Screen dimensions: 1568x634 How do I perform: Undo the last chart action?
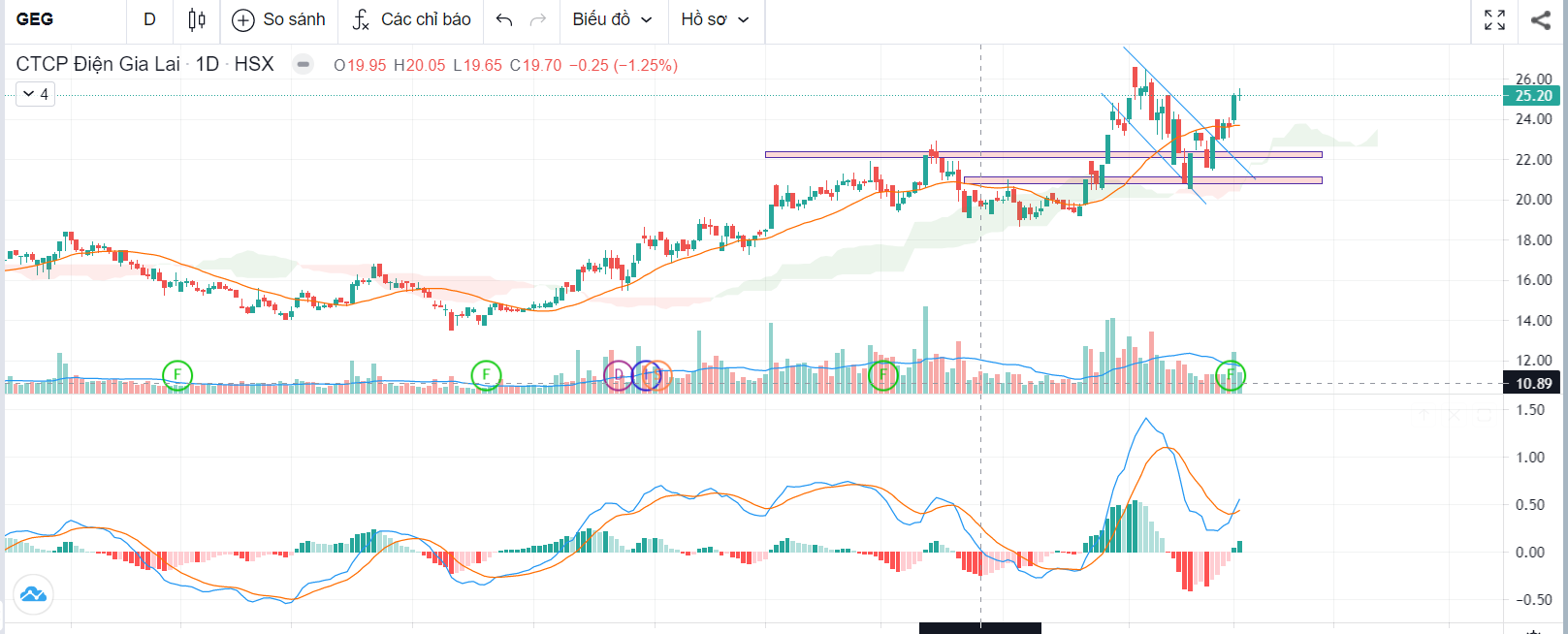[x=504, y=19]
